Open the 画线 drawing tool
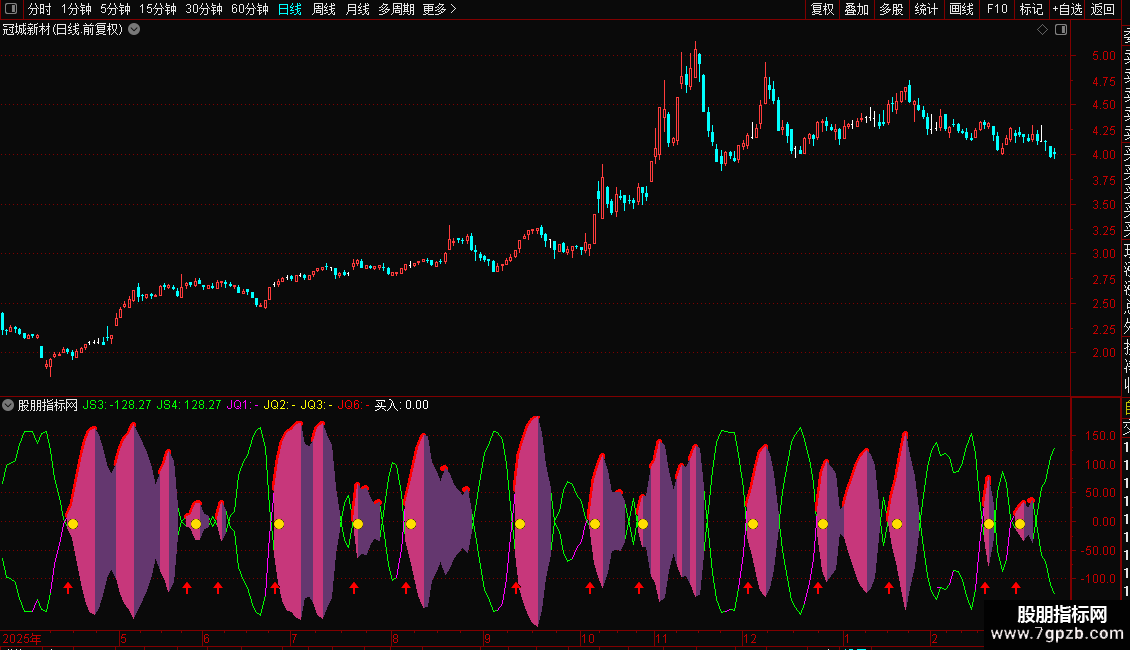This screenshot has height=650, width=1130. (x=961, y=9)
